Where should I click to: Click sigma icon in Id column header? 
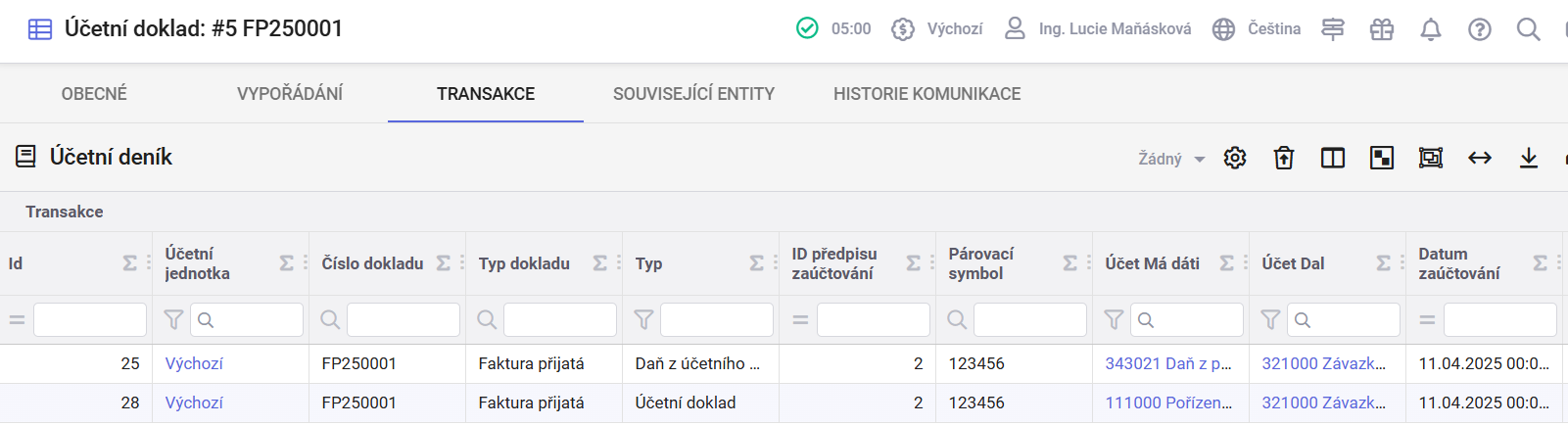coord(129,263)
